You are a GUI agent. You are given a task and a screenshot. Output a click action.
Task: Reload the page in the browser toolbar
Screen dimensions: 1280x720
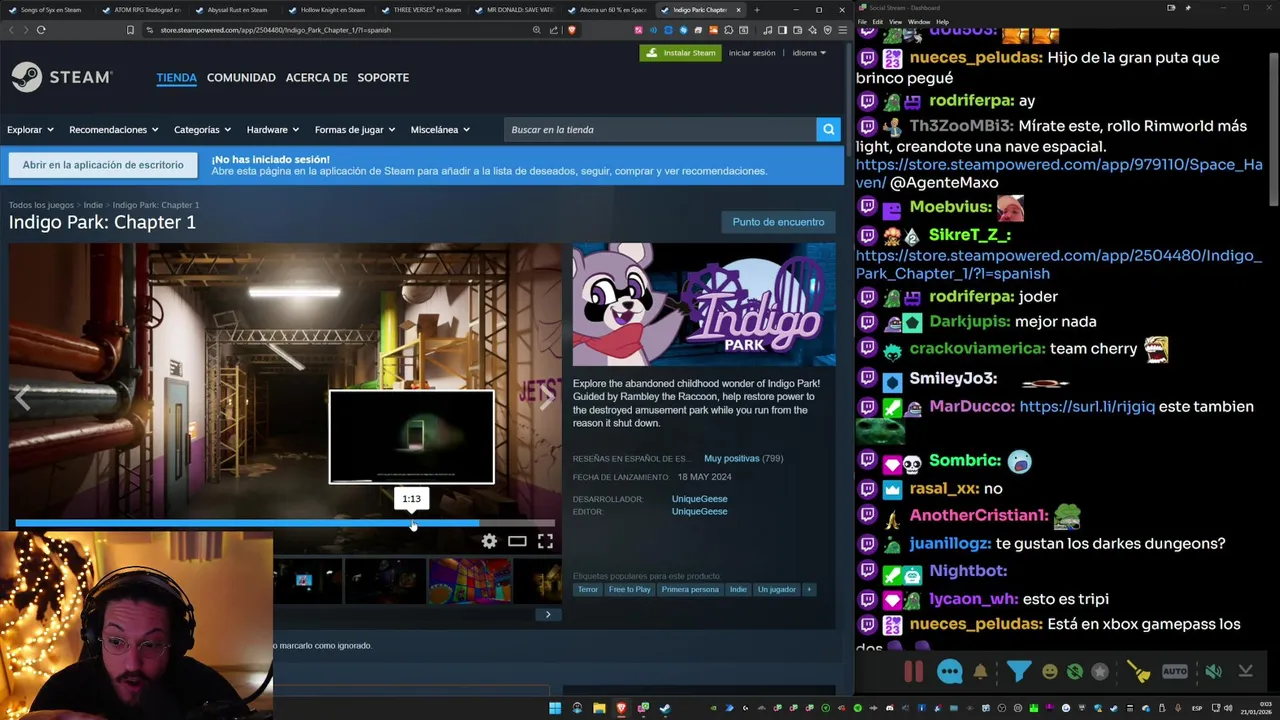[41, 30]
